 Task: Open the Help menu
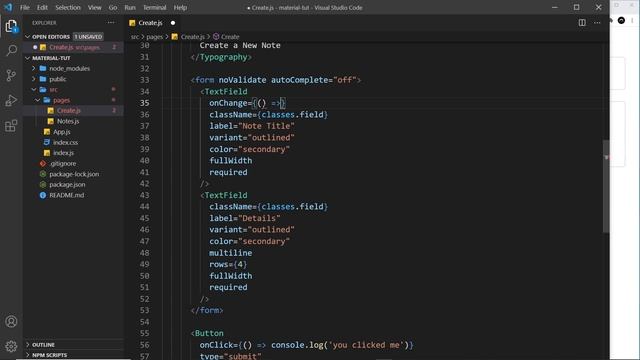[x=180, y=7]
